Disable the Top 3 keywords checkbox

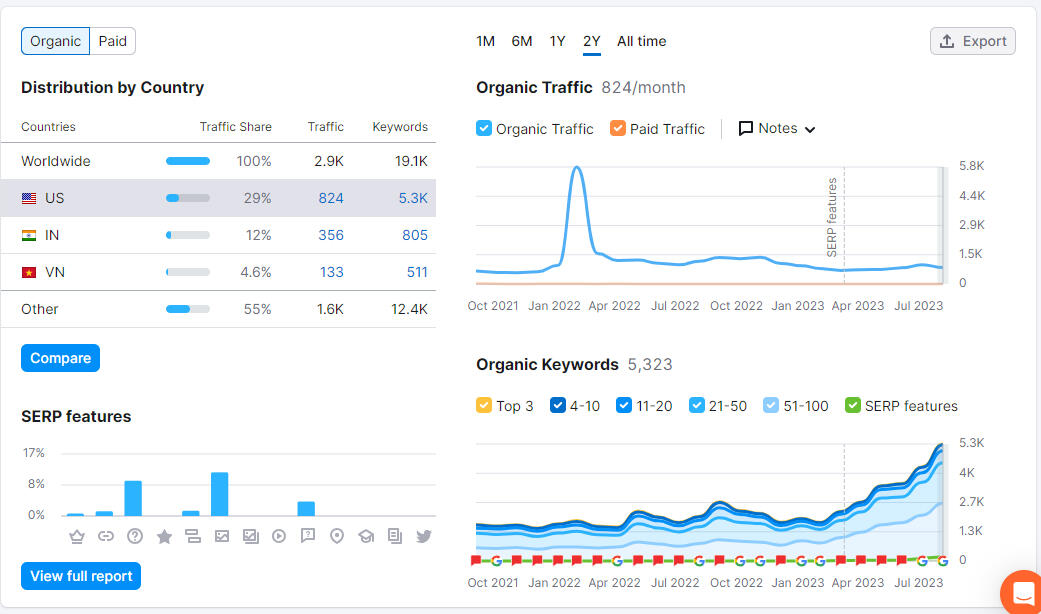pos(484,405)
